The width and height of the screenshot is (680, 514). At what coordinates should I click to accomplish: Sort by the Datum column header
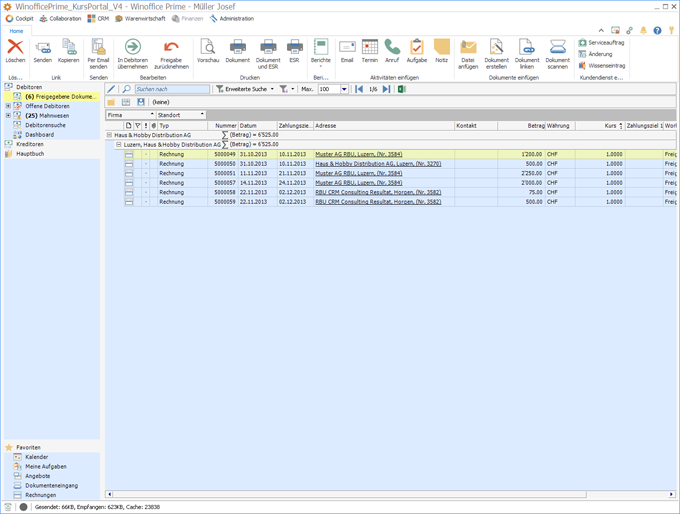pos(258,125)
